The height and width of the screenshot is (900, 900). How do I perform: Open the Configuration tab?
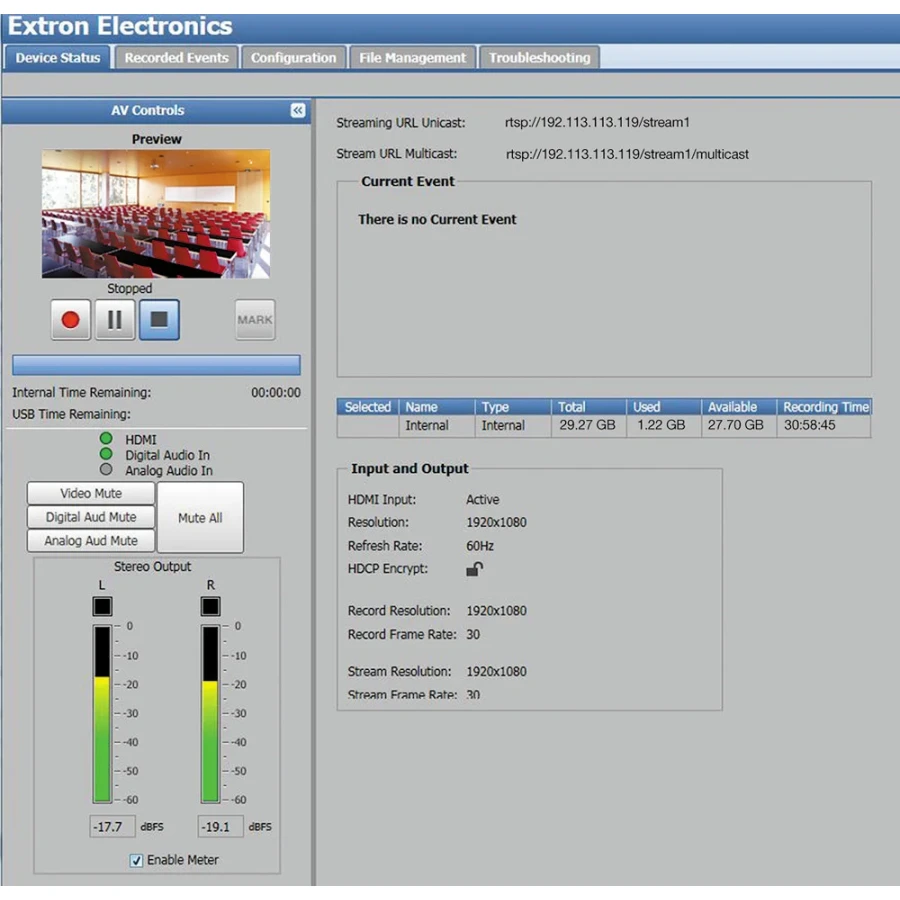(x=293, y=58)
